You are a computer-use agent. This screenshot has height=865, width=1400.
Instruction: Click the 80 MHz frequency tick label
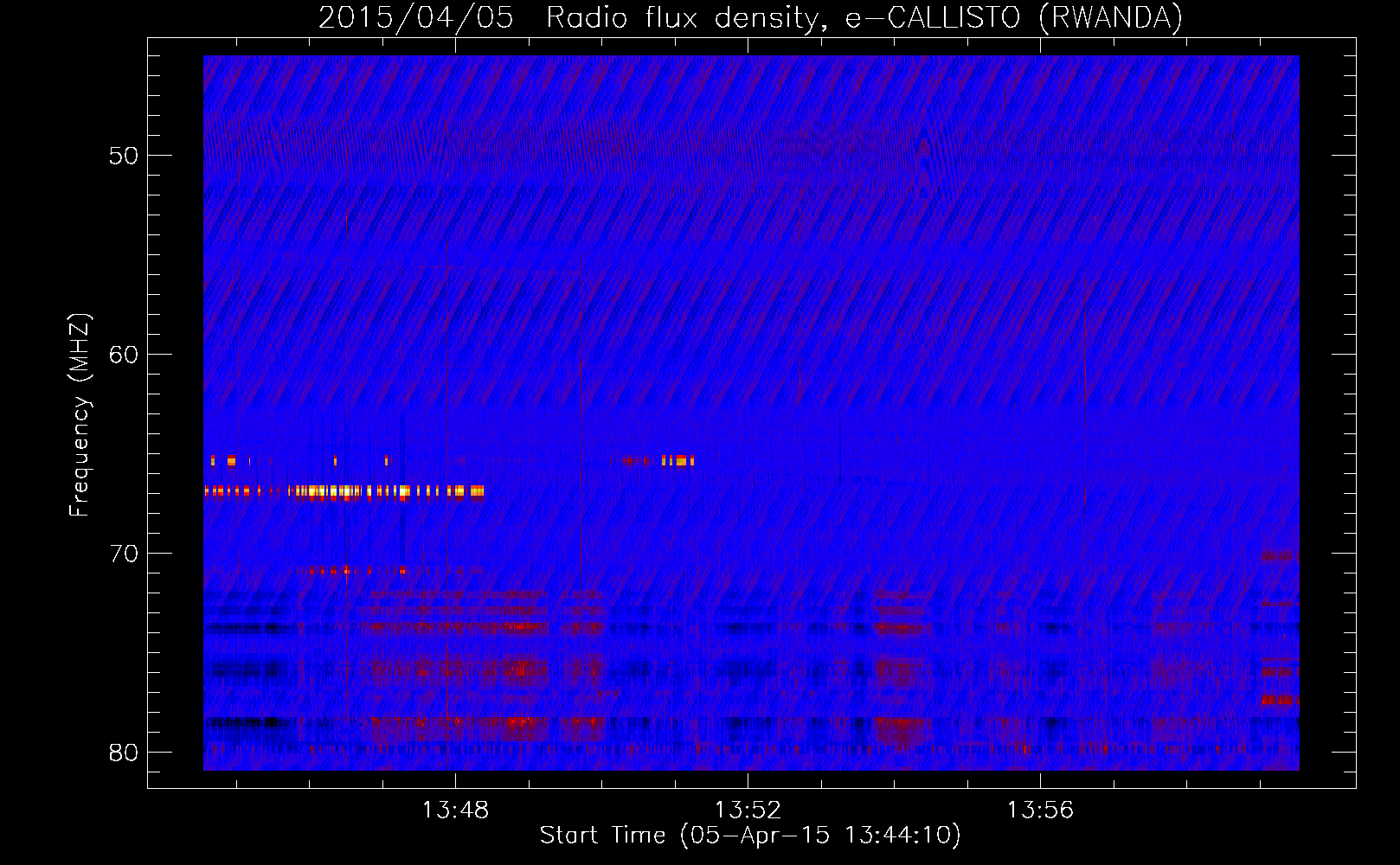click(124, 753)
